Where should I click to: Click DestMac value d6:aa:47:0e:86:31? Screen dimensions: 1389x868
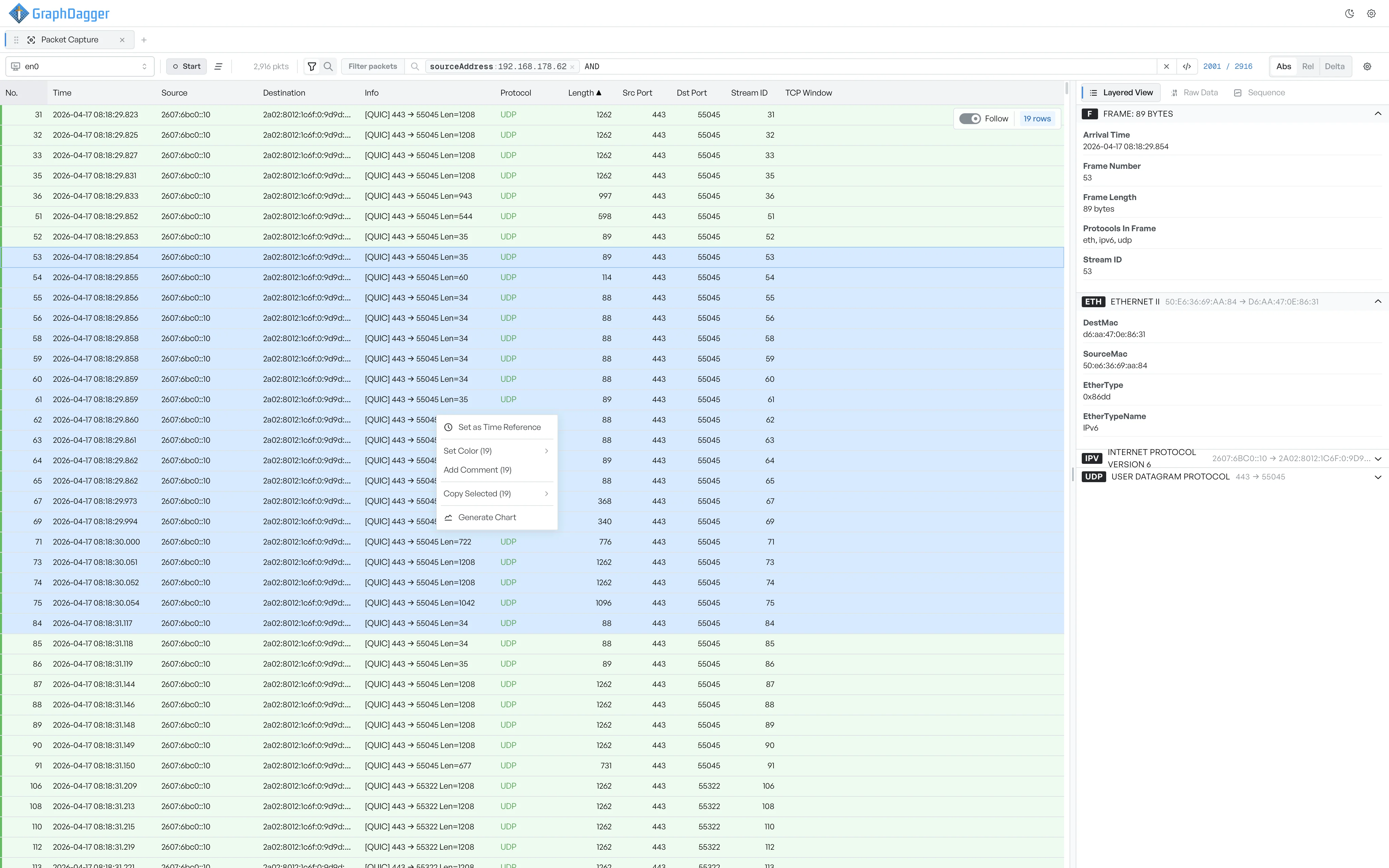pos(1114,335)
